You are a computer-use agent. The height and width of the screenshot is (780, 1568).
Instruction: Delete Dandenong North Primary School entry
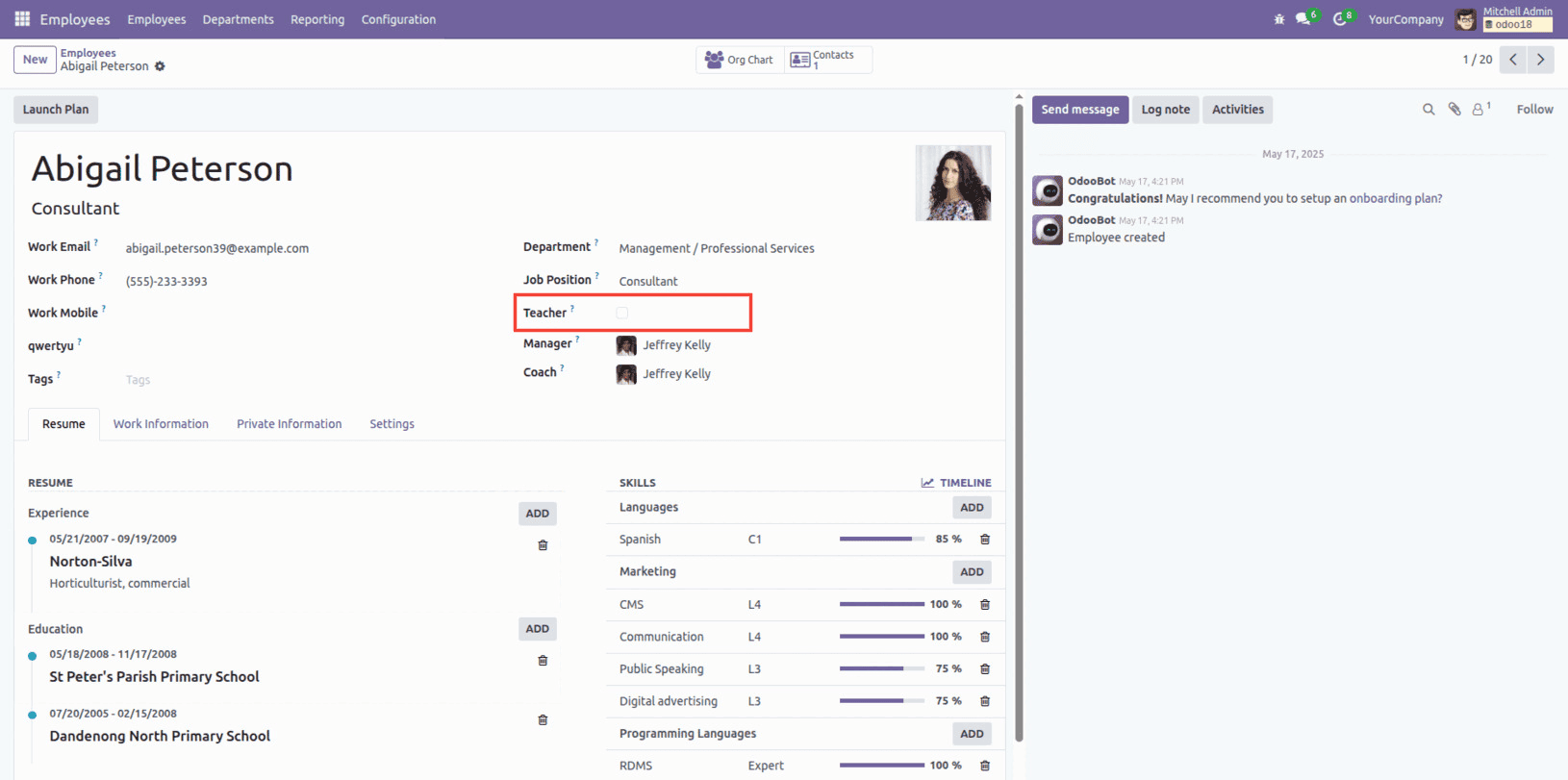click(543, 719)
